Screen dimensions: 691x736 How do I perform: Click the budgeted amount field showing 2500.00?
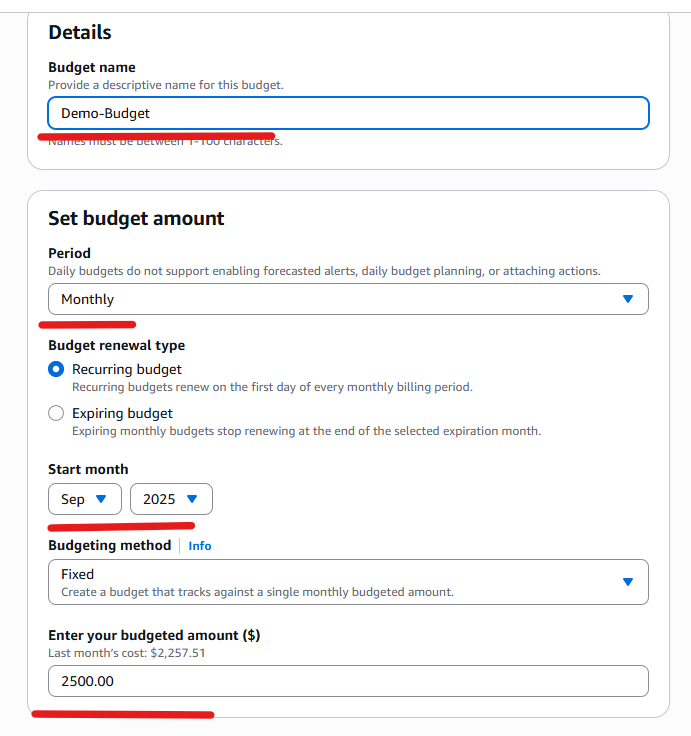(x=348, y=681)
